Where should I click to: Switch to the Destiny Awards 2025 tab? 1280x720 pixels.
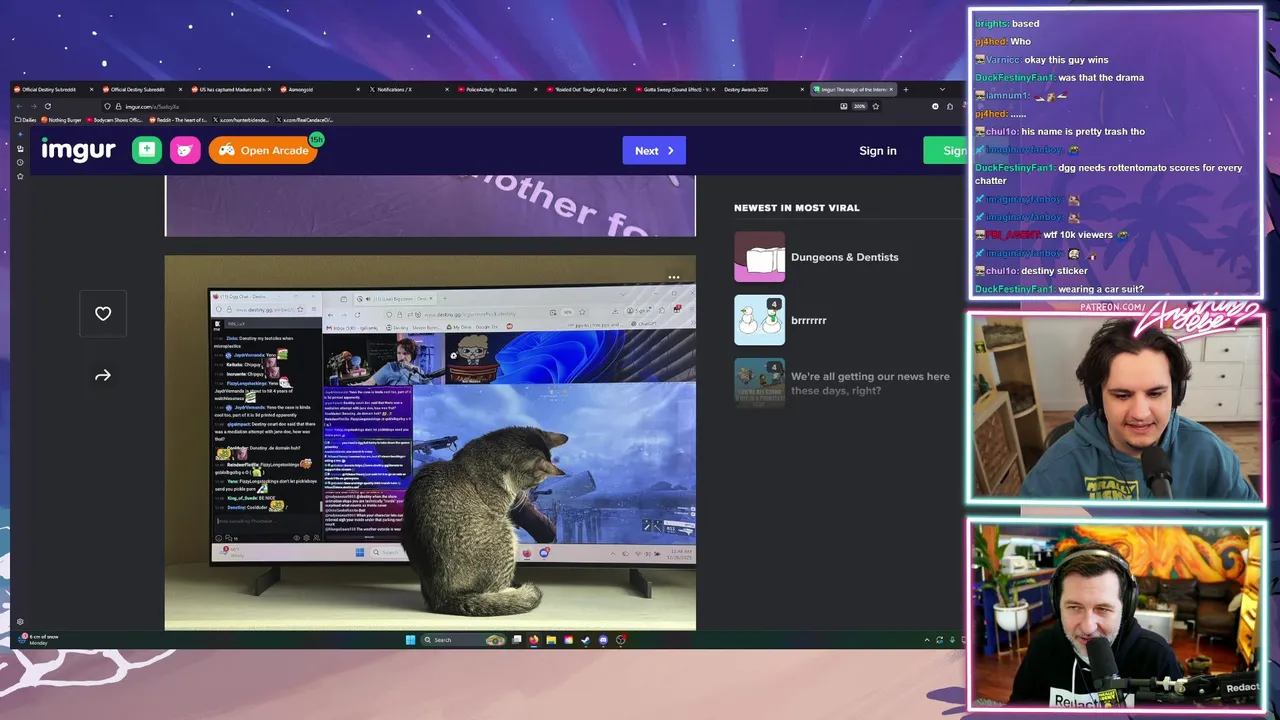(763, 89)
